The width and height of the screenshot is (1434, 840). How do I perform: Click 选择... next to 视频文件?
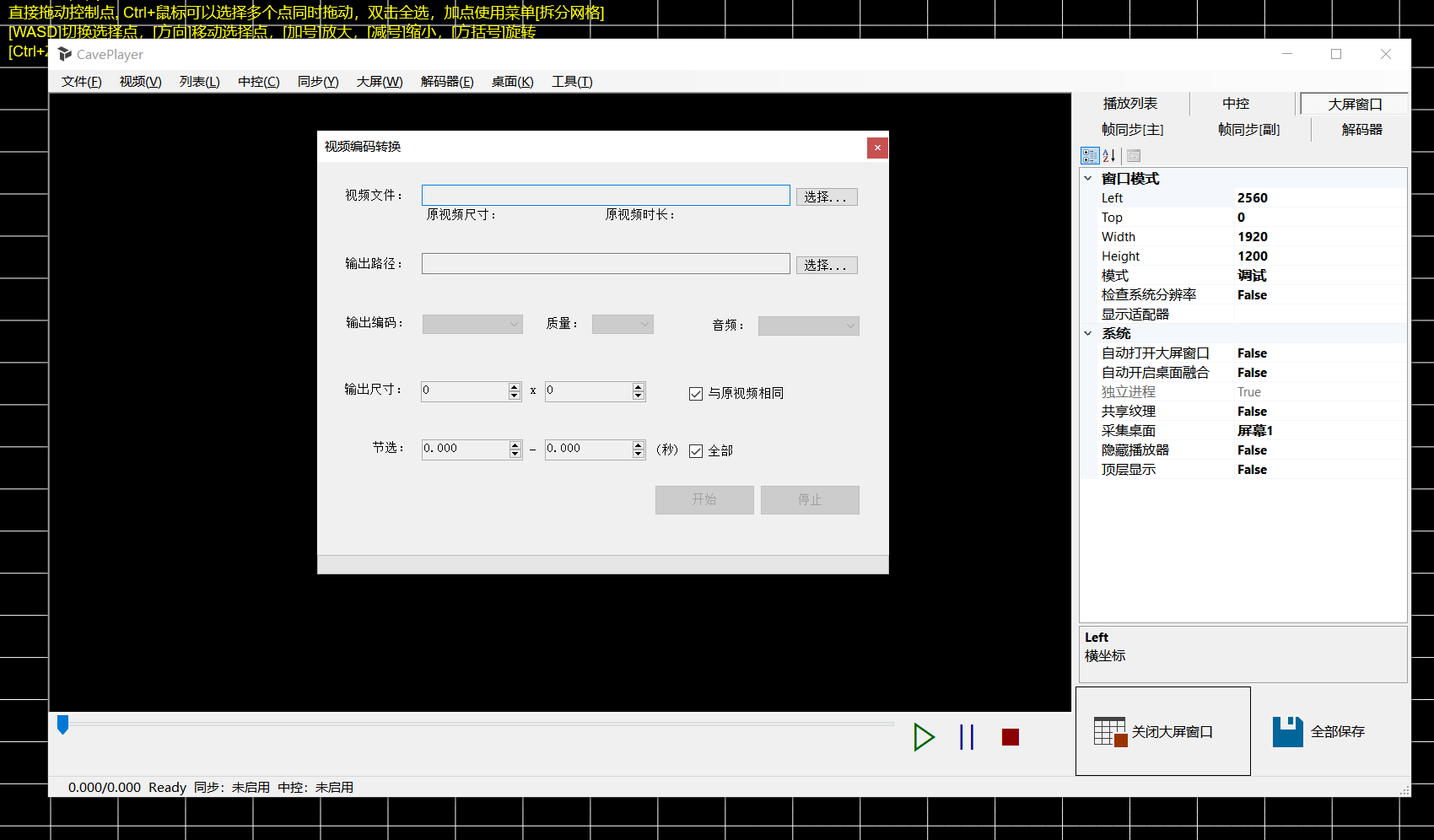point(826,196)
